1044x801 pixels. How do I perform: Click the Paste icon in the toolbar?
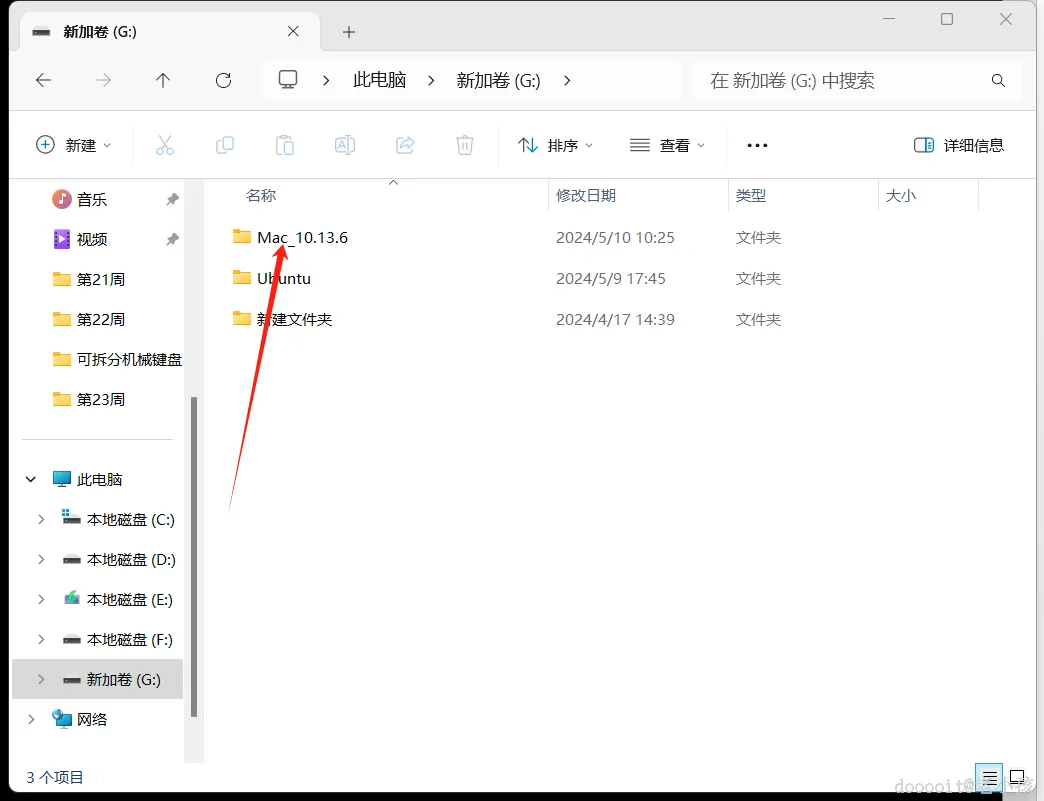tap(285, 145)
